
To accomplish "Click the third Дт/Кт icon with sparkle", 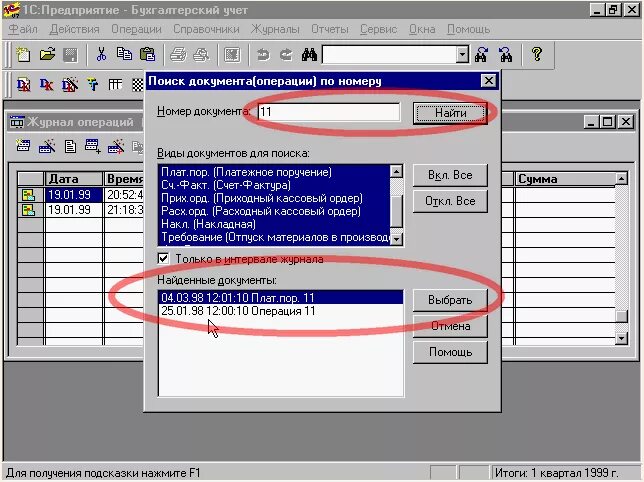I will point(70,85).
